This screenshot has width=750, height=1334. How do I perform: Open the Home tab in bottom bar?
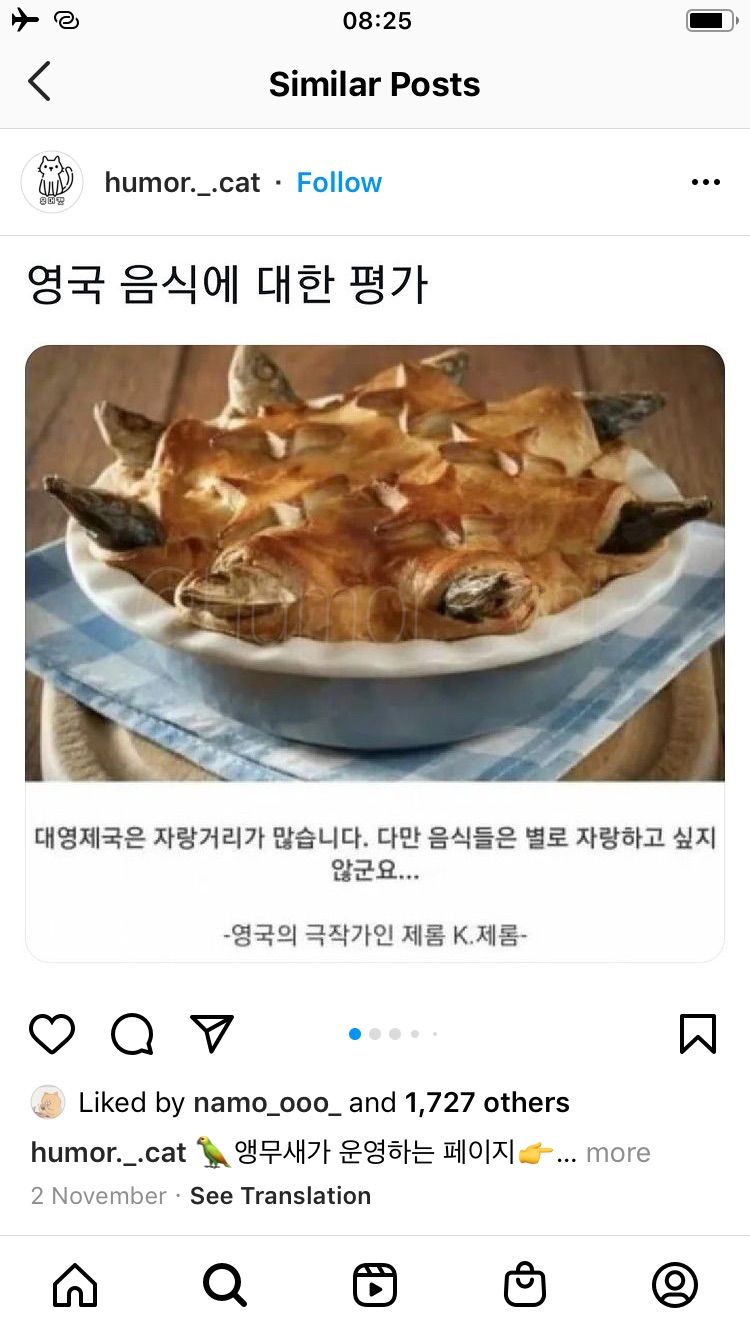75,1285
